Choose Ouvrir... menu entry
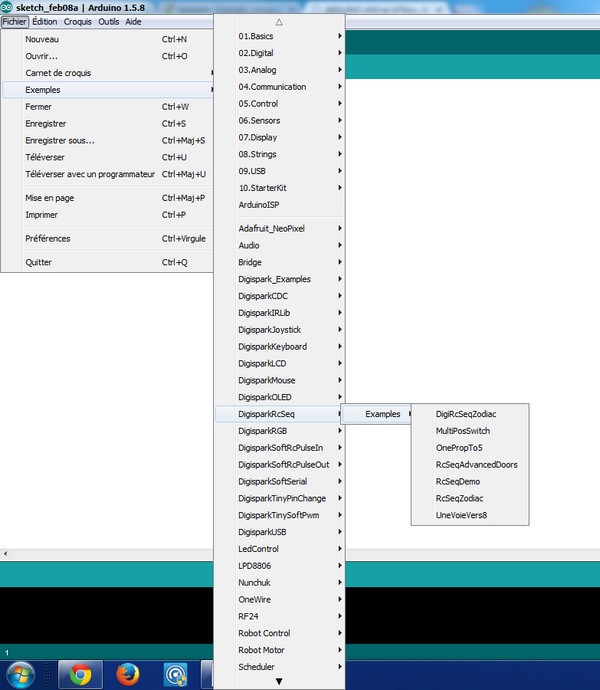 108,56
